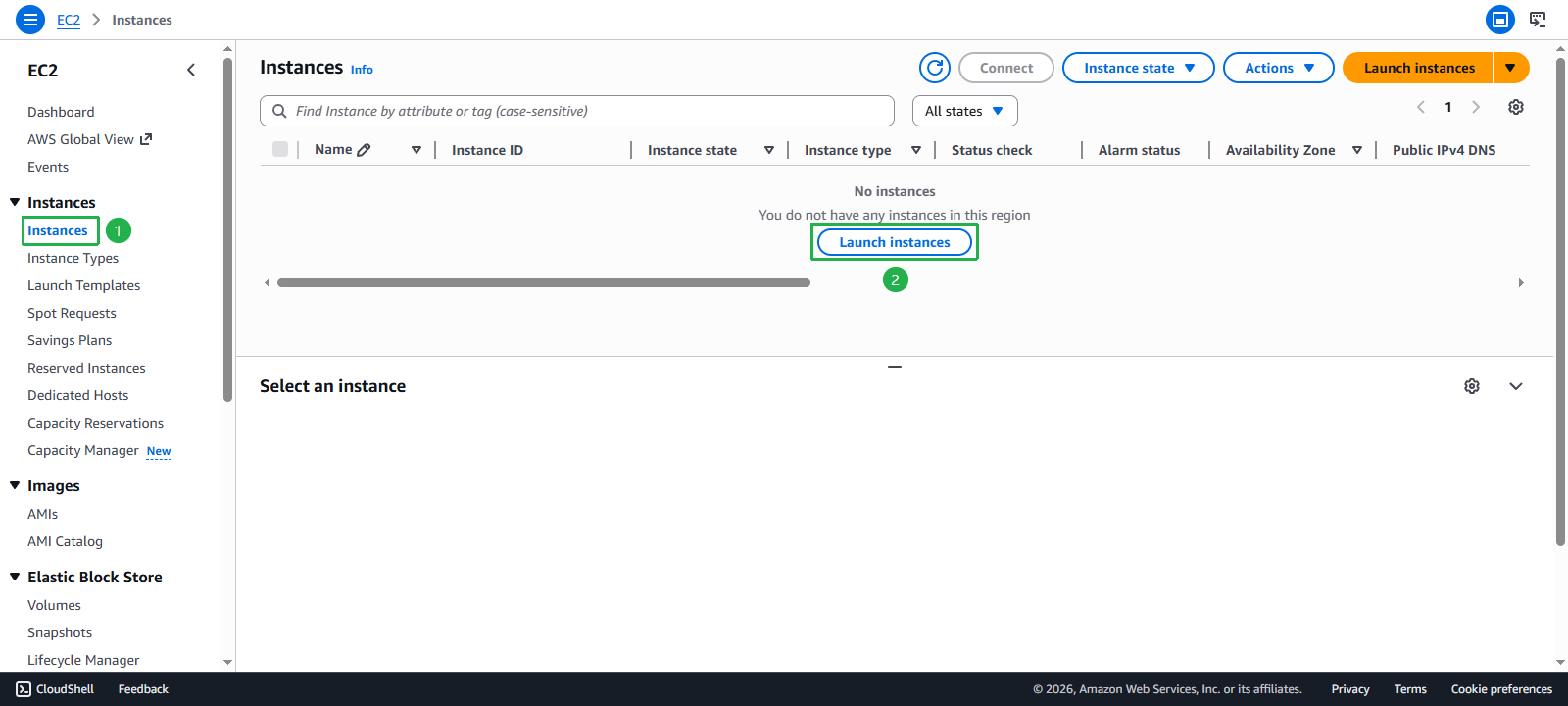Open AWS Global View external link

point(90,139)
